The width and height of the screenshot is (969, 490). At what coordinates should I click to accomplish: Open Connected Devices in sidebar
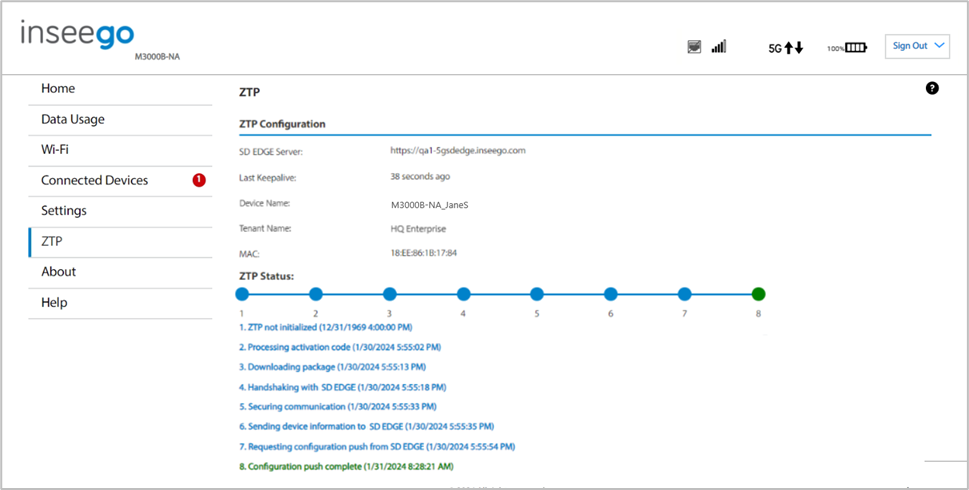pyautogui.click(x=120, y=180)
